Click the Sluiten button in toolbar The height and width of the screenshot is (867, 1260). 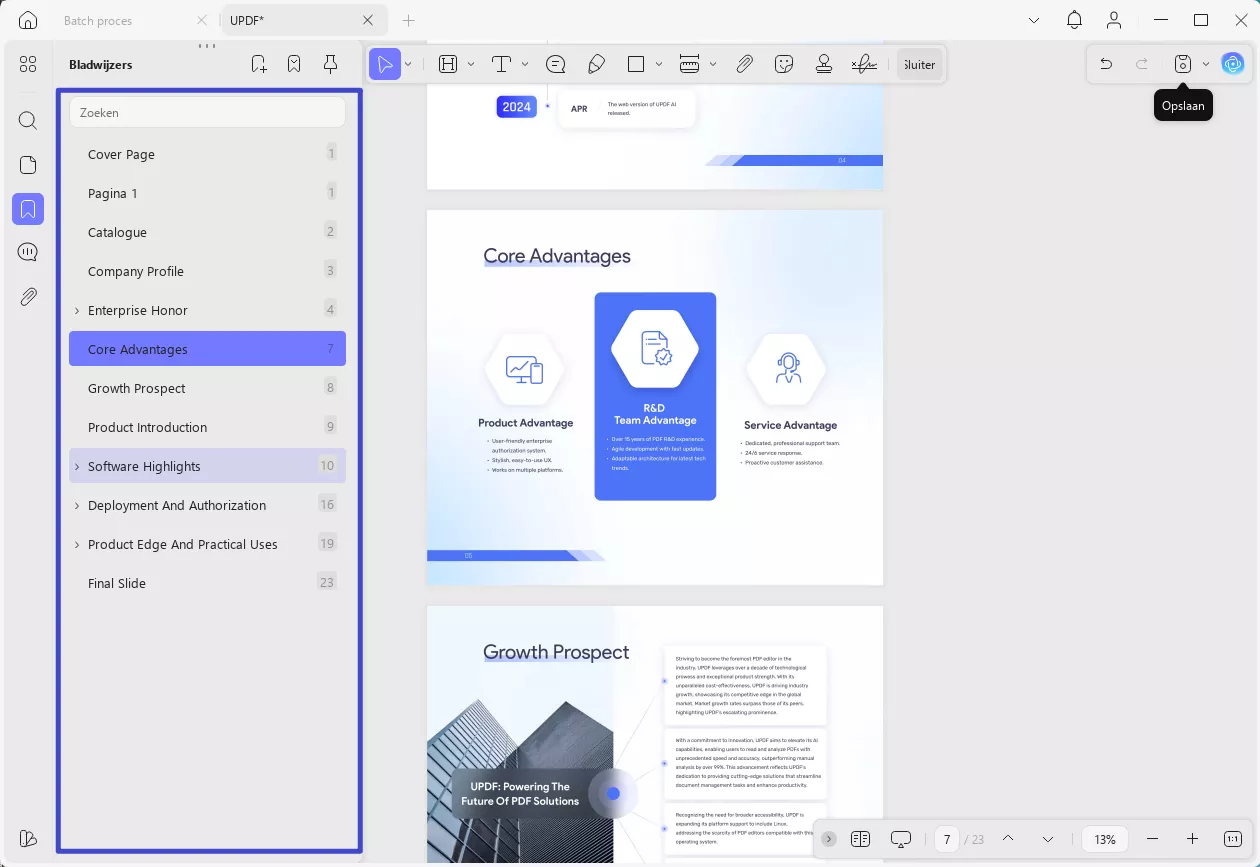click(x=919, y=64)
